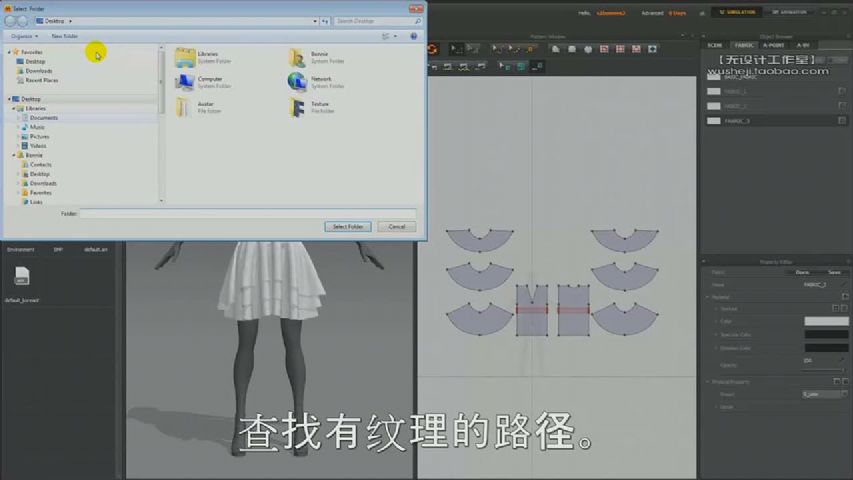Switch to the SIMULATION mode tab
This screenshot has width=853, height=480.
737,12
